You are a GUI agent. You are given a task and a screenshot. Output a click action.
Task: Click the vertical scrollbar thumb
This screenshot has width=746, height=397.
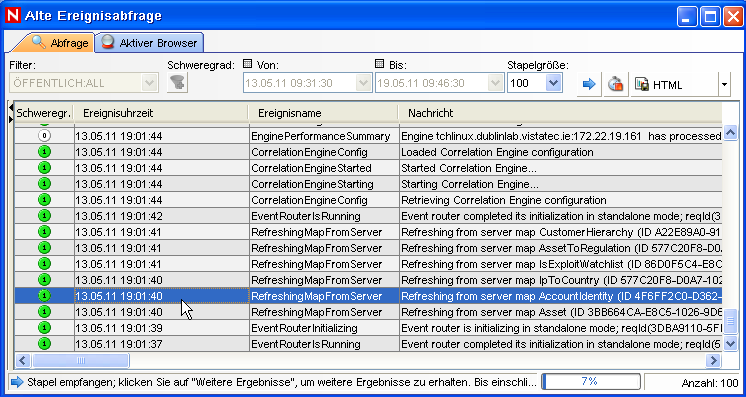pyautogui.click(x=730, y=321)
